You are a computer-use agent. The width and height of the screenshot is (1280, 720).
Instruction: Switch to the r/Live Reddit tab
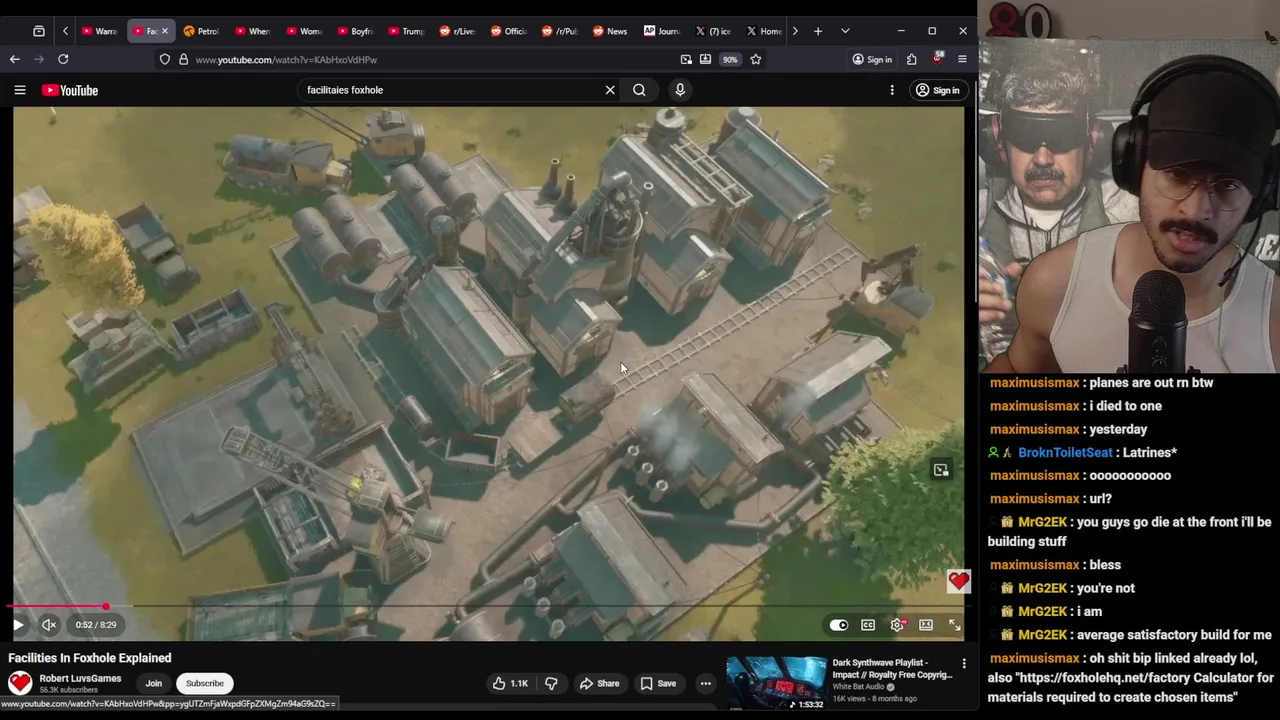[457, 31]
